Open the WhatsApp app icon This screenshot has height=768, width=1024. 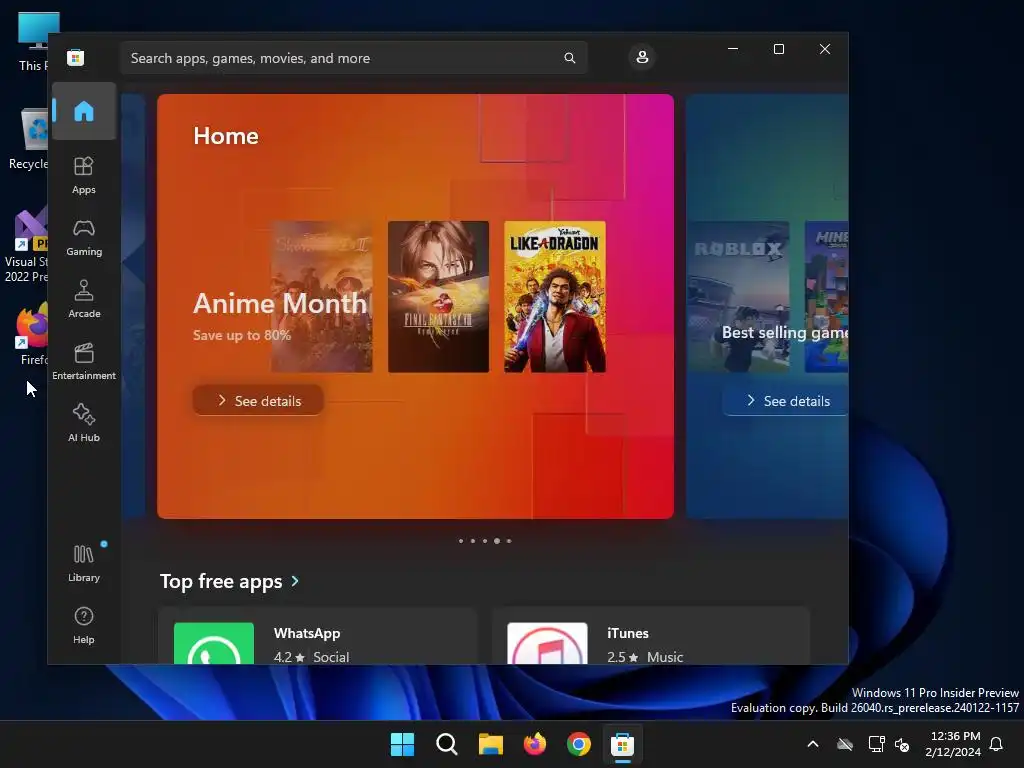[x=214, y=643]
